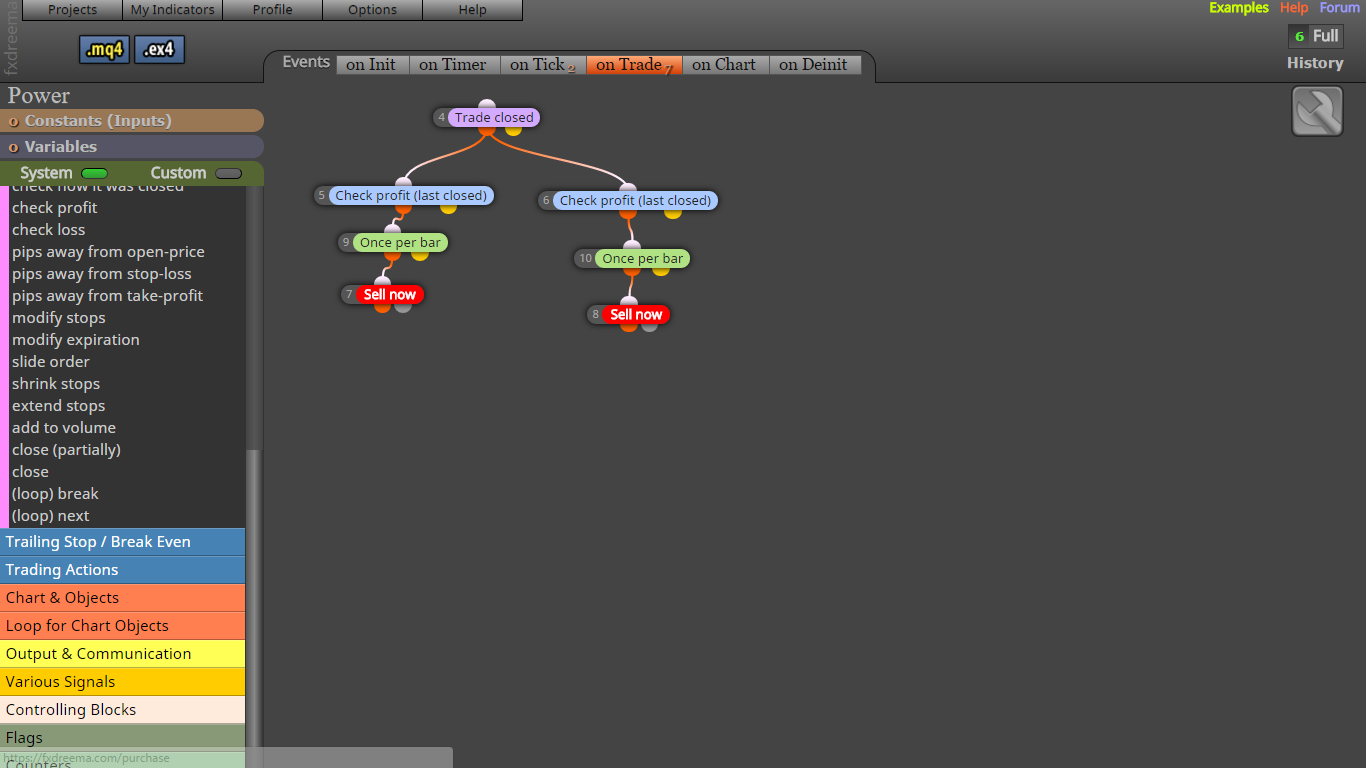Open the My Indicators menu
Screen dimensions: 1366x768
173,10
